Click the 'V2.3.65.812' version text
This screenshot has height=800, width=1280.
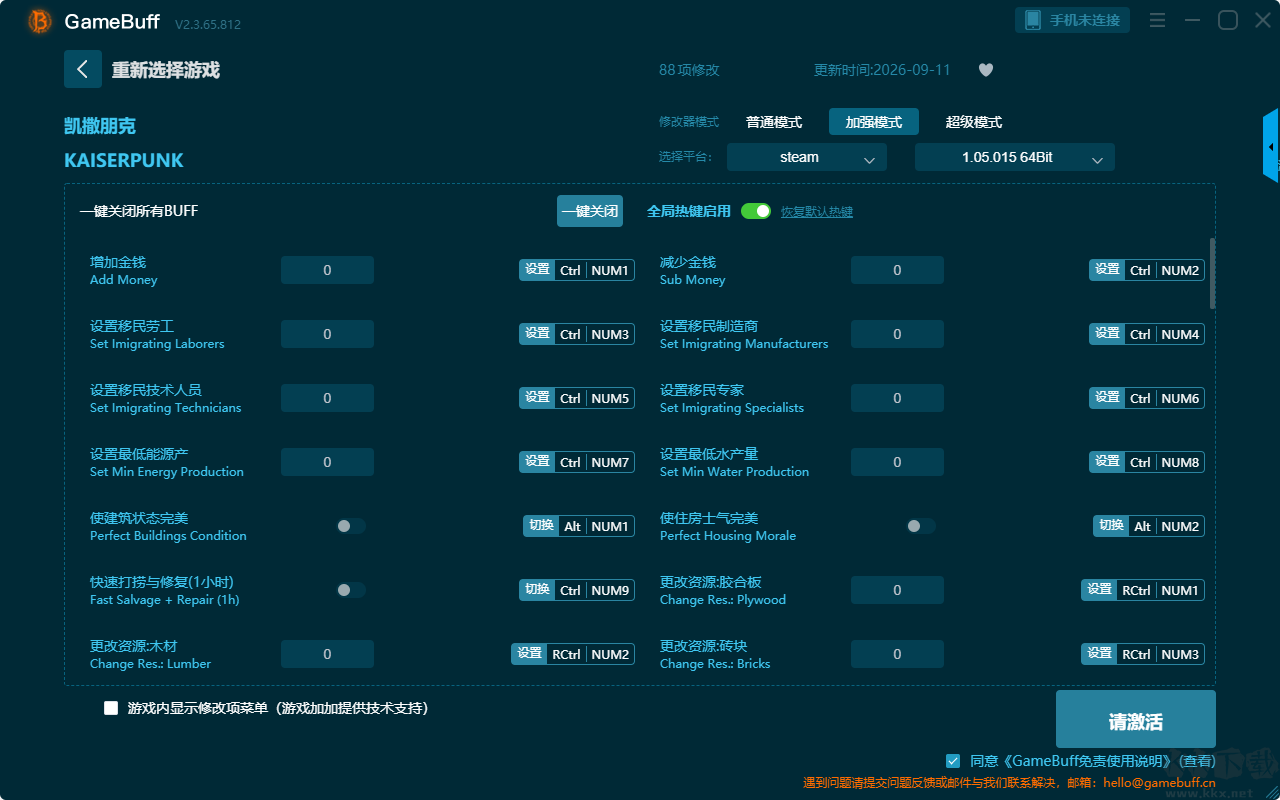[208, 24]
